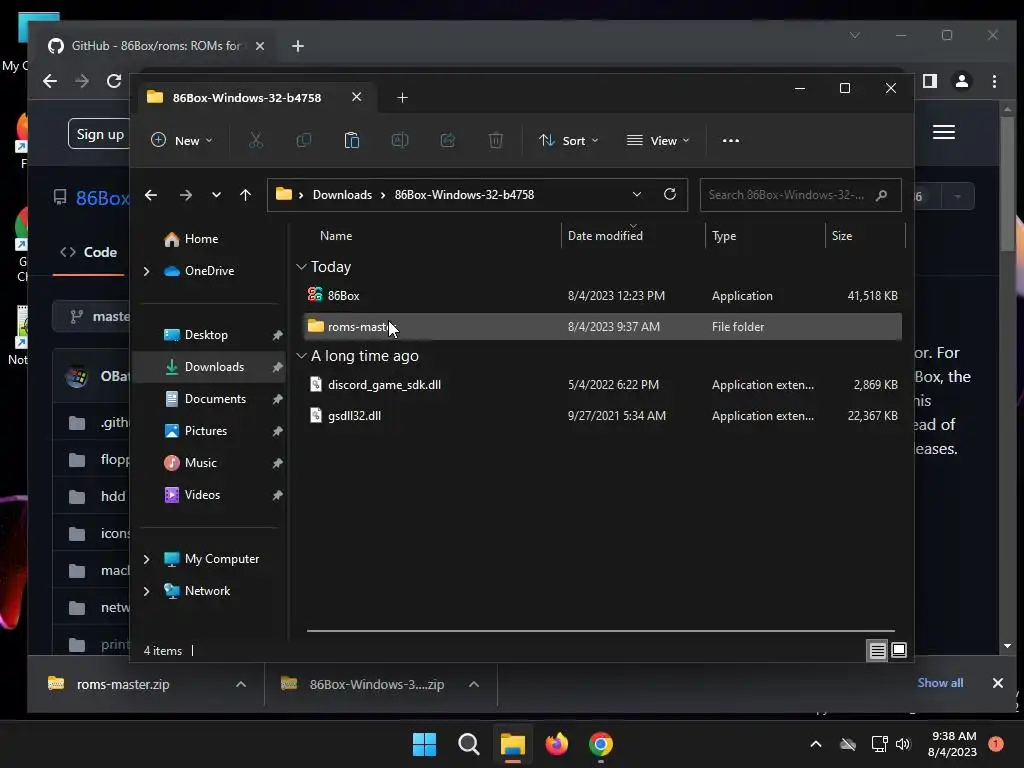Select the gsdll32.dll file
1024x768 pixels.
[x=603, y=415]
